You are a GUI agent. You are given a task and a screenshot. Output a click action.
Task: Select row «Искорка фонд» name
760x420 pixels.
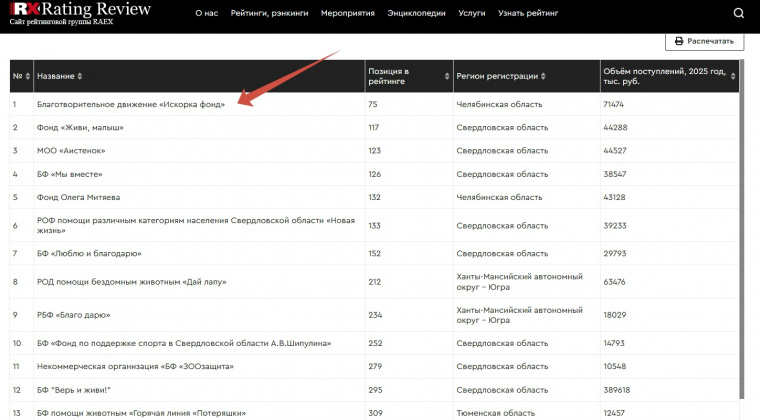[131, 104]
